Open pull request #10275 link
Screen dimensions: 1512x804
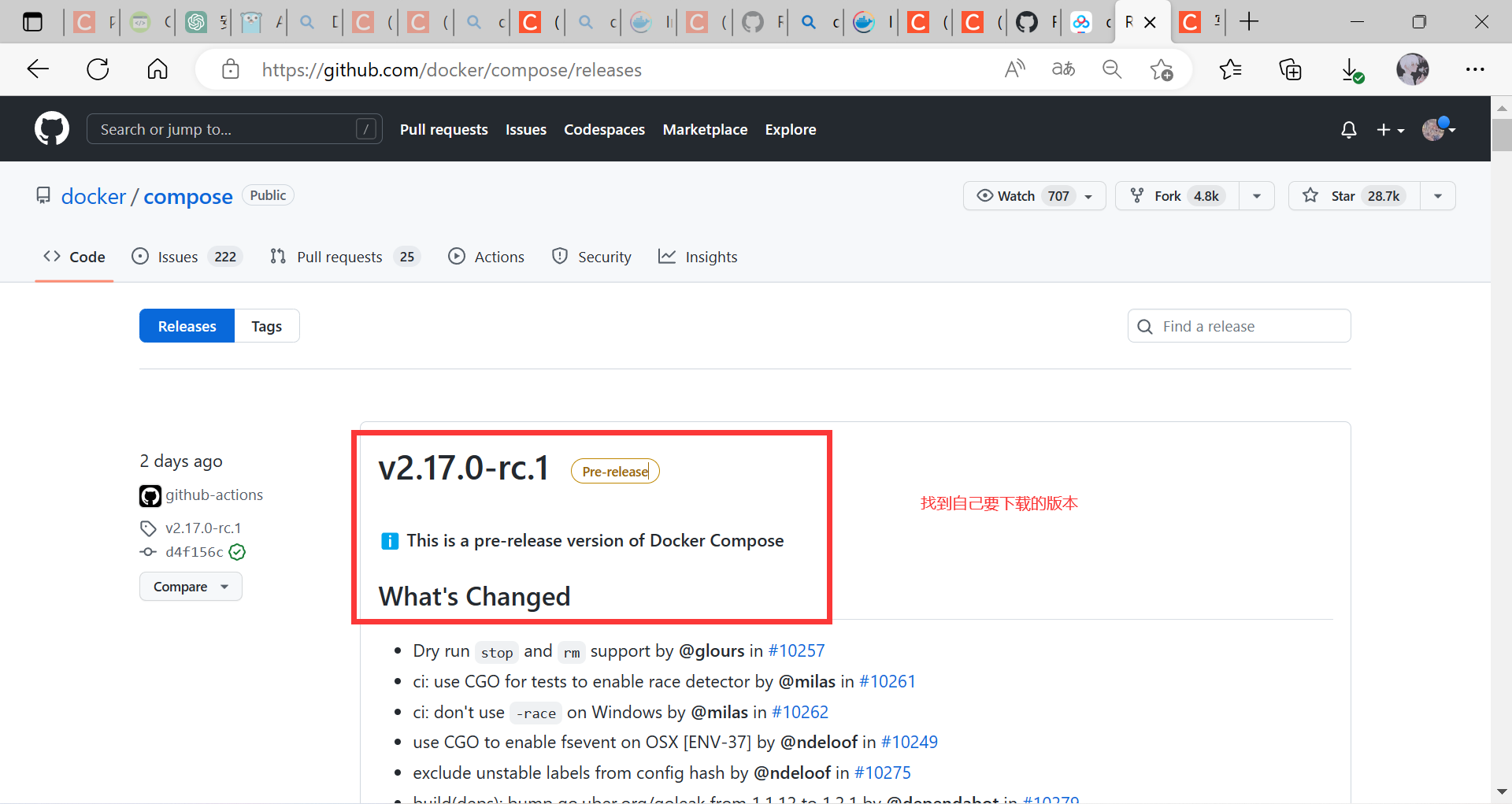pyautogui.click(x=883, y=773)
